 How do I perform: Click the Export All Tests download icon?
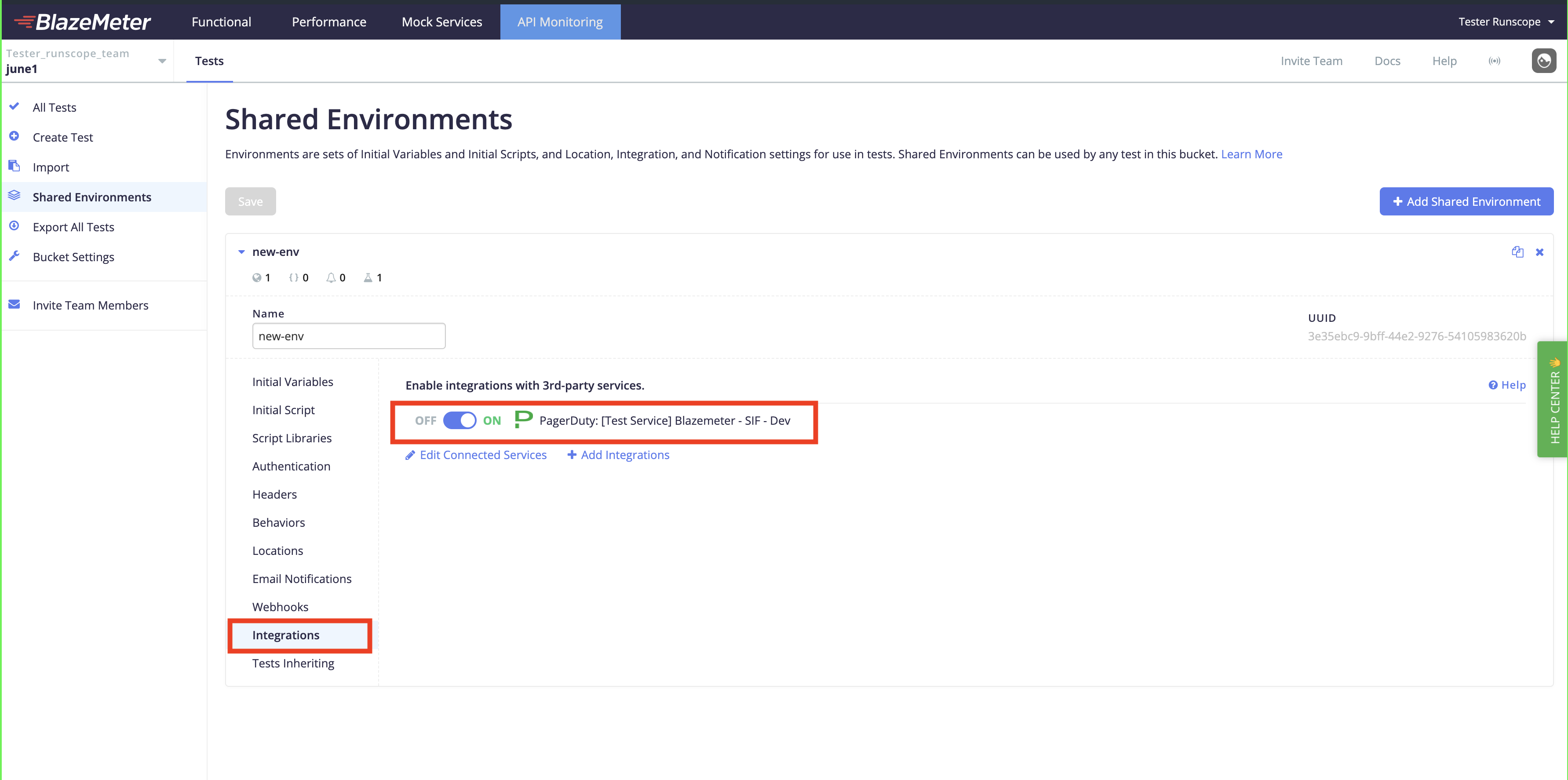pos(15,226)
